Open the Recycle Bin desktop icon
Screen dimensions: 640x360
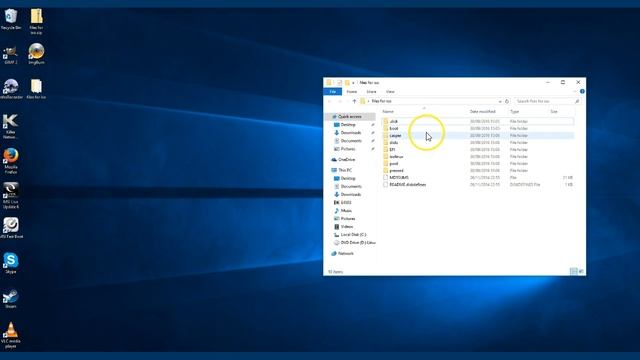[x=11, y=19]
